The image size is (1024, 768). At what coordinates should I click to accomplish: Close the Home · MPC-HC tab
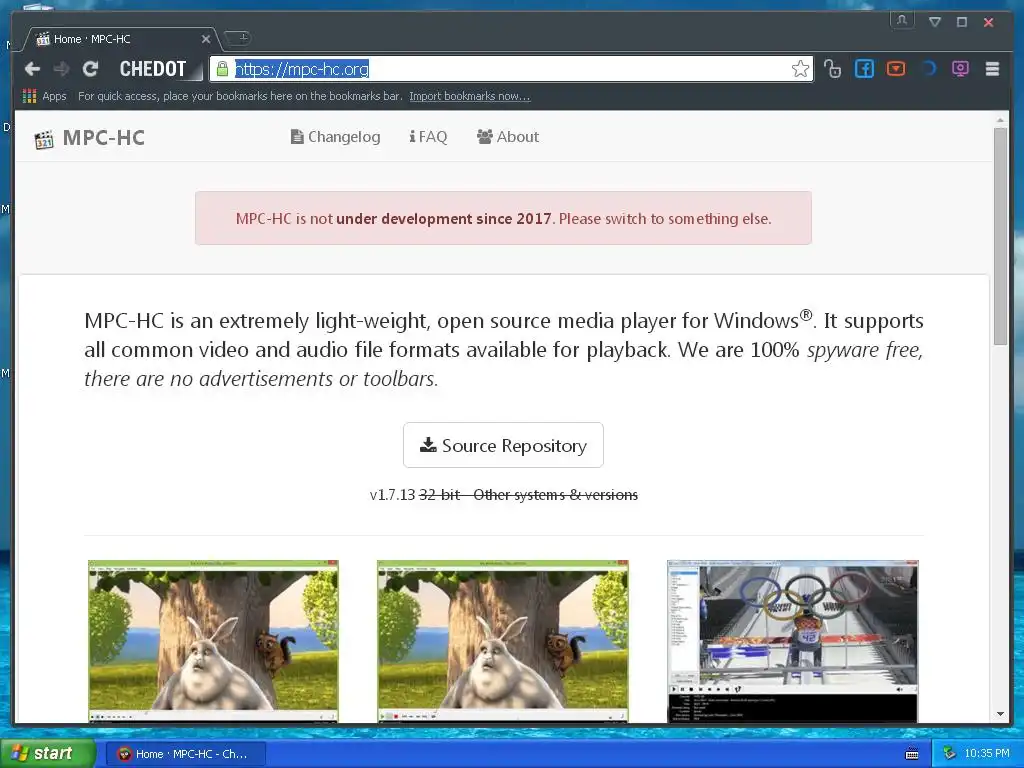[206, 39]
